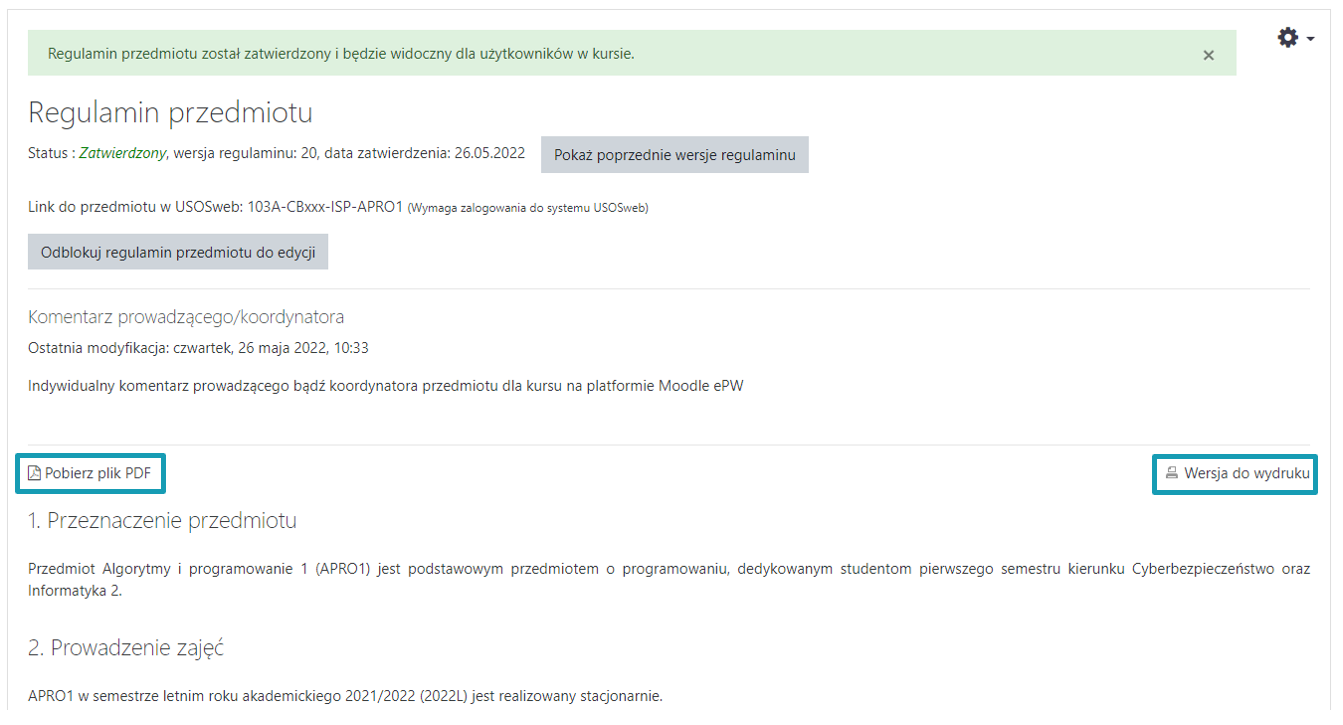Click the 'Komentarz prowadzącego/koordynatora' heading
The height and width of the screenshot is (725, 1343).
click(x=186, y=317)
